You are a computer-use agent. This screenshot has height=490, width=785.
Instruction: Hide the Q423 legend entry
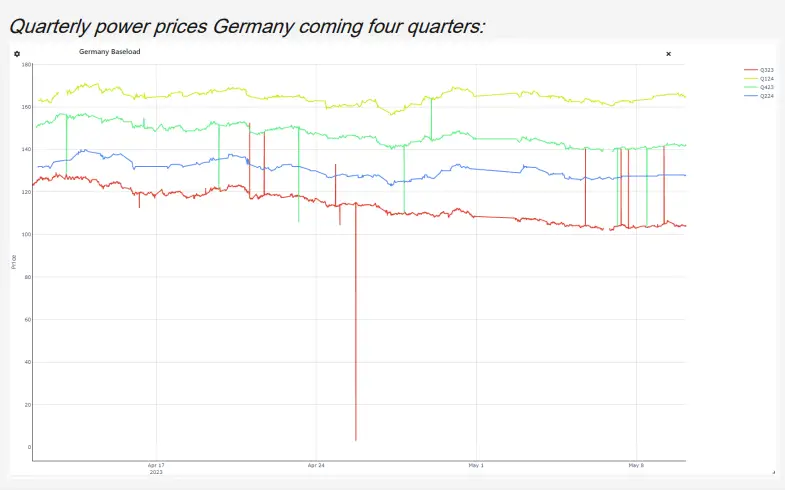pyautogui.click(x=767, y=87)
